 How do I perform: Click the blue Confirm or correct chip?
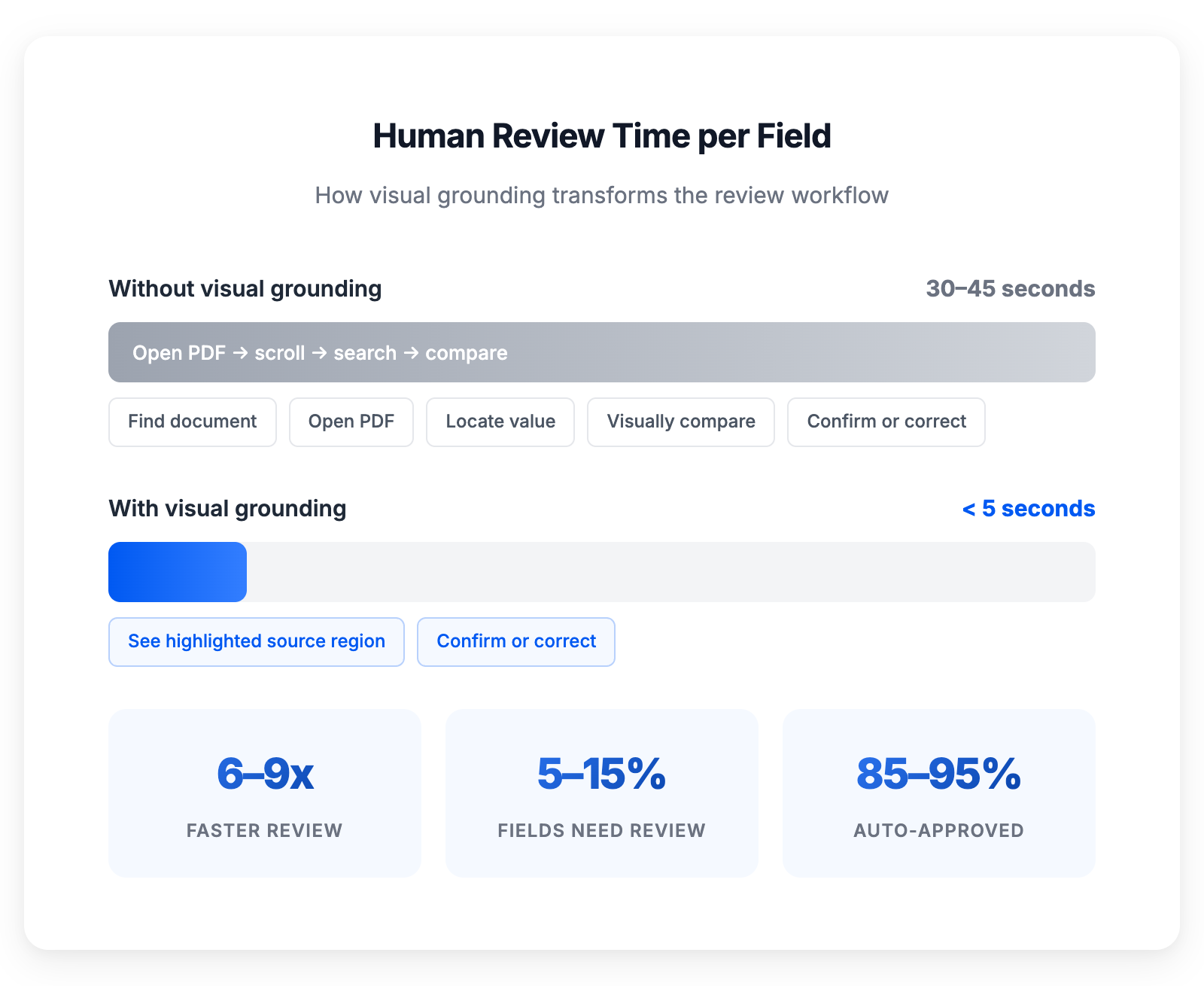[x=516, y=642]
